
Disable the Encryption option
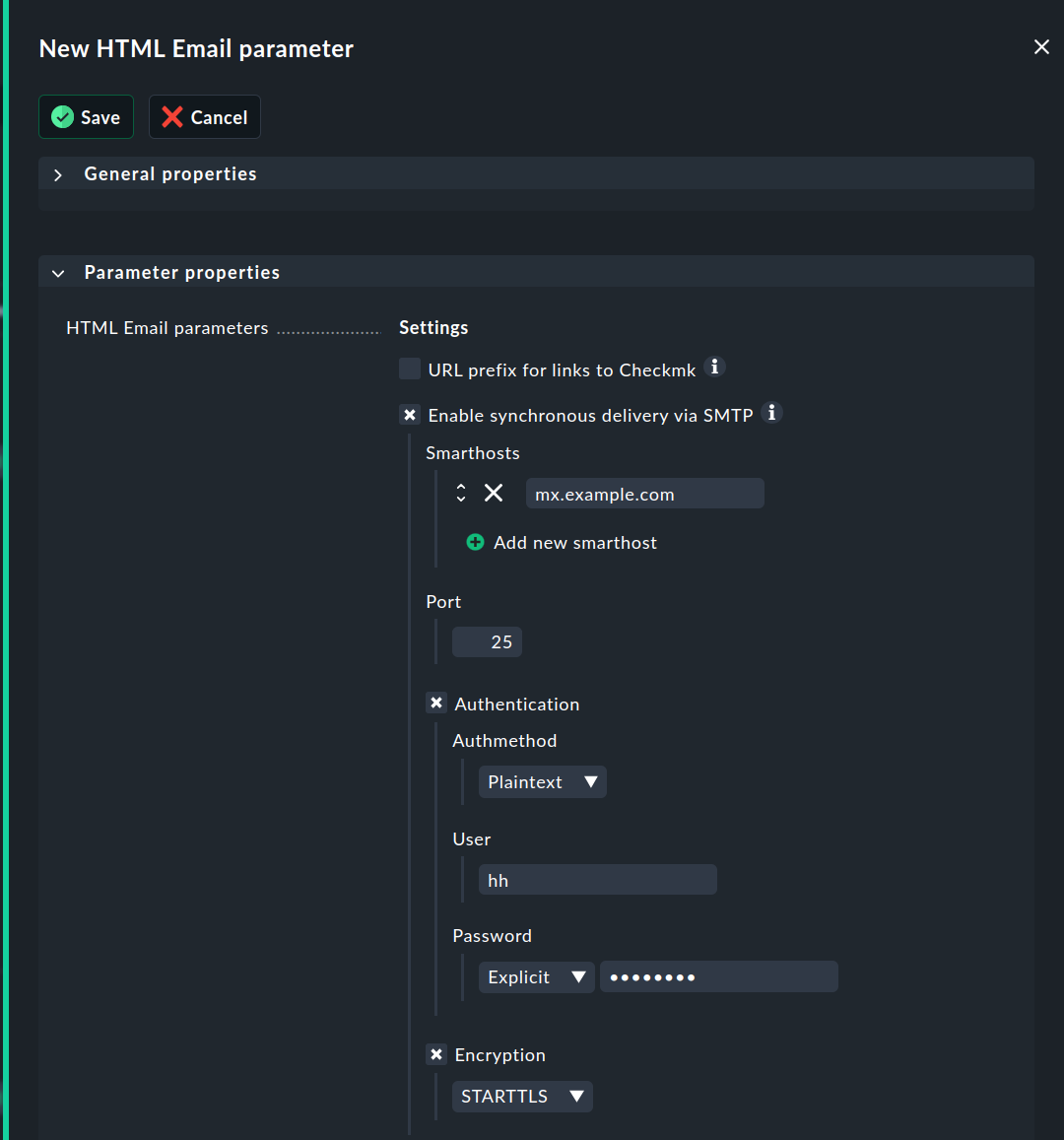coord(436,1054)
